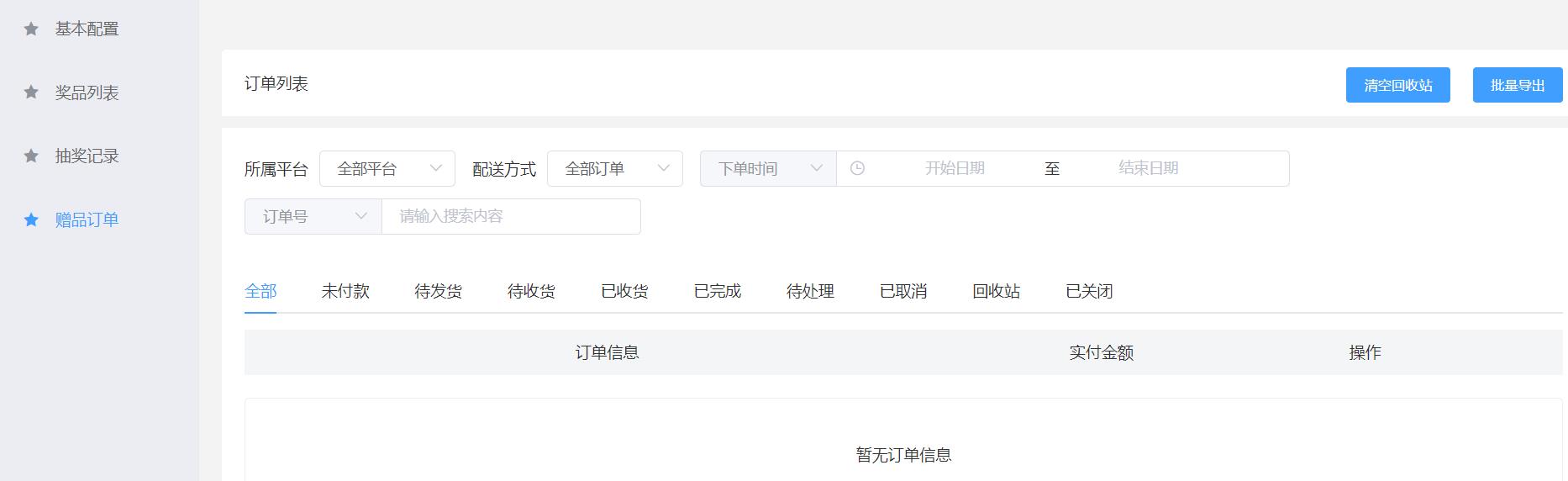
Task: Switch to the 已收货 tab
Action: [624, 291]
